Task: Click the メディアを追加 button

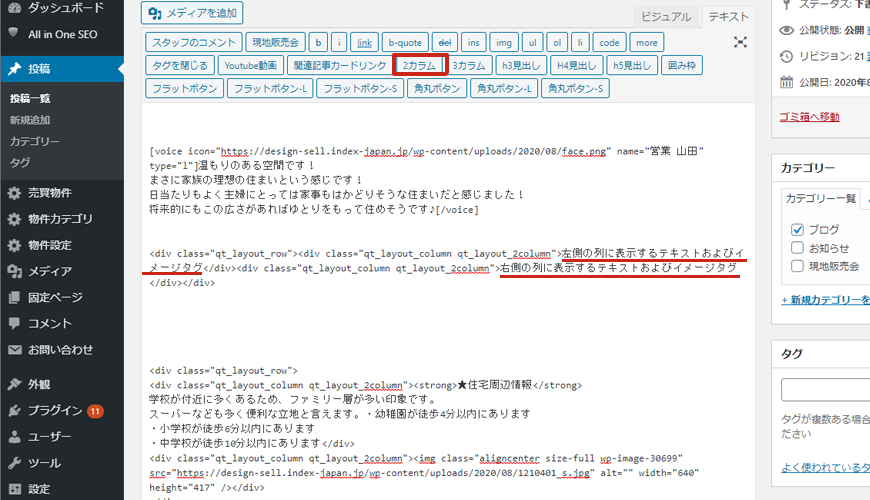Action: pyautogui.click(x=193, y=13)
